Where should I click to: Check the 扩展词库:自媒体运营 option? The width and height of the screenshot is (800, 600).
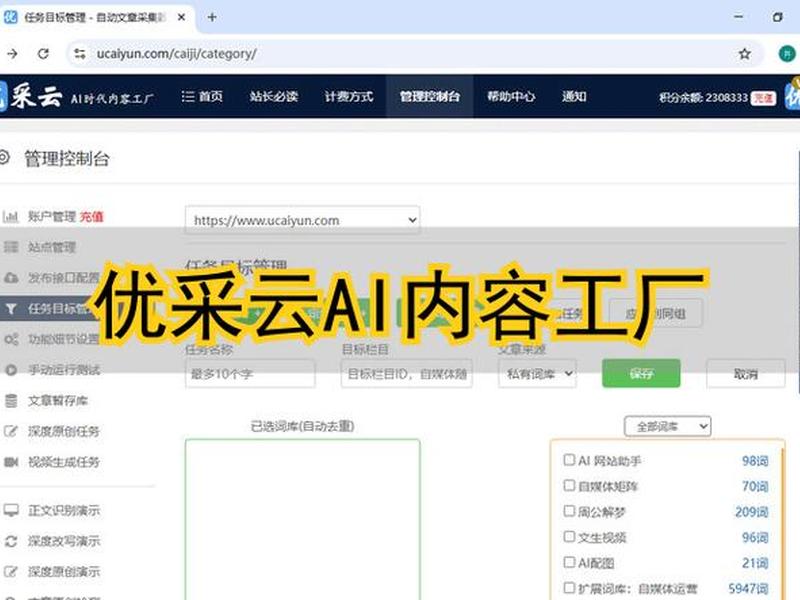569,588
